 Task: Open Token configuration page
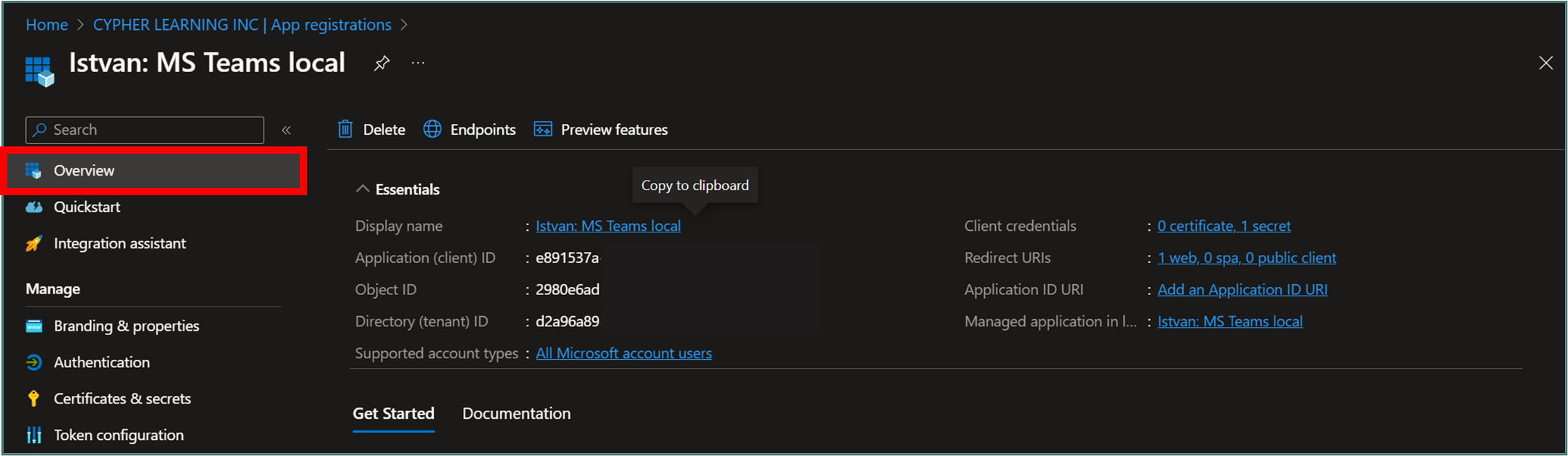(118, 435)
